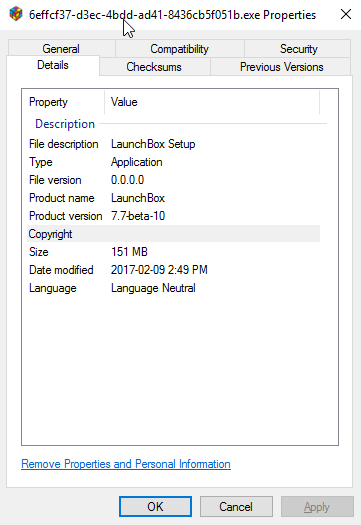
Task: Select the File description row label
Action: click(64, 144)
